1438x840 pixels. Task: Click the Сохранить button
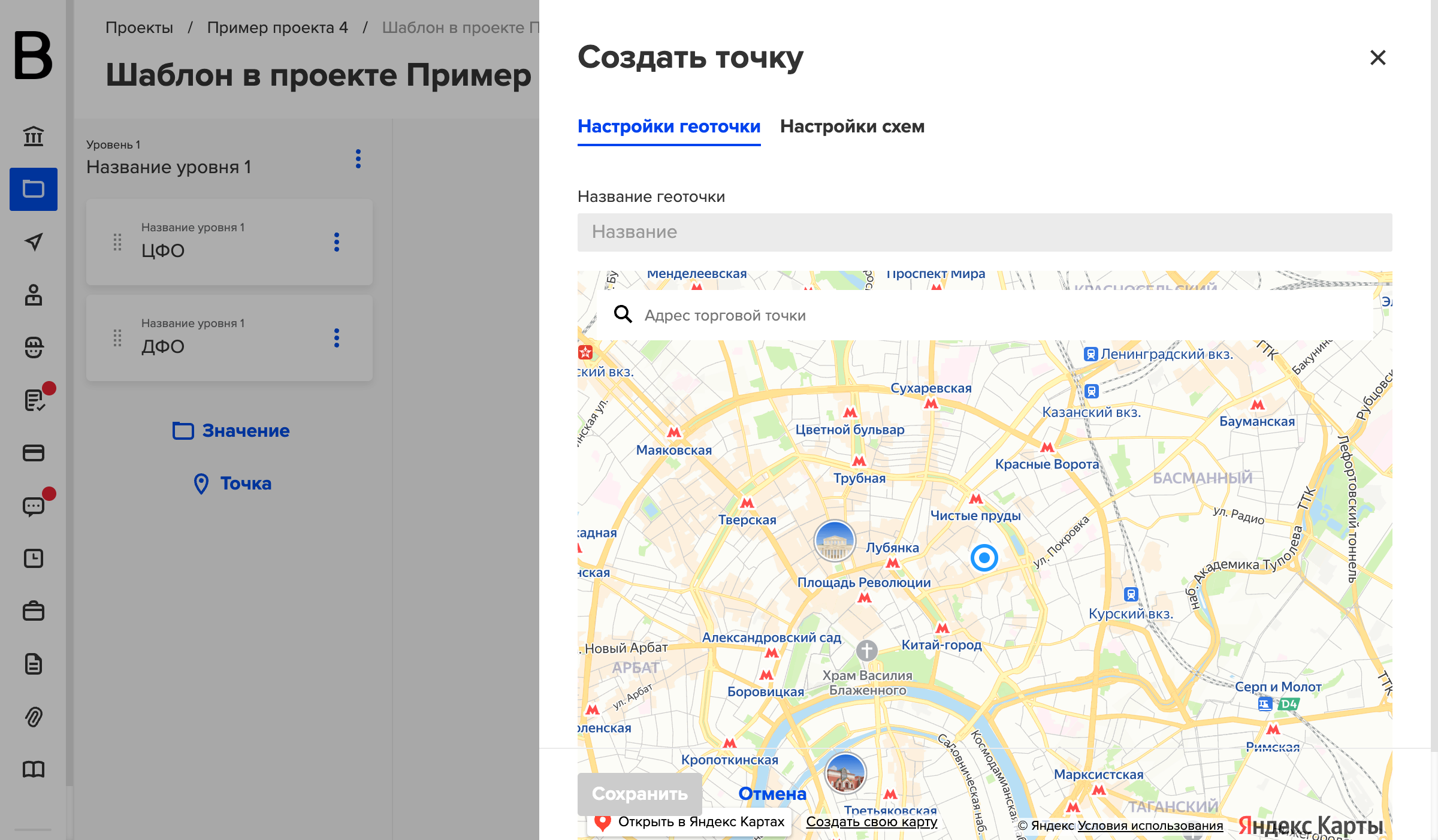[640, 793]
